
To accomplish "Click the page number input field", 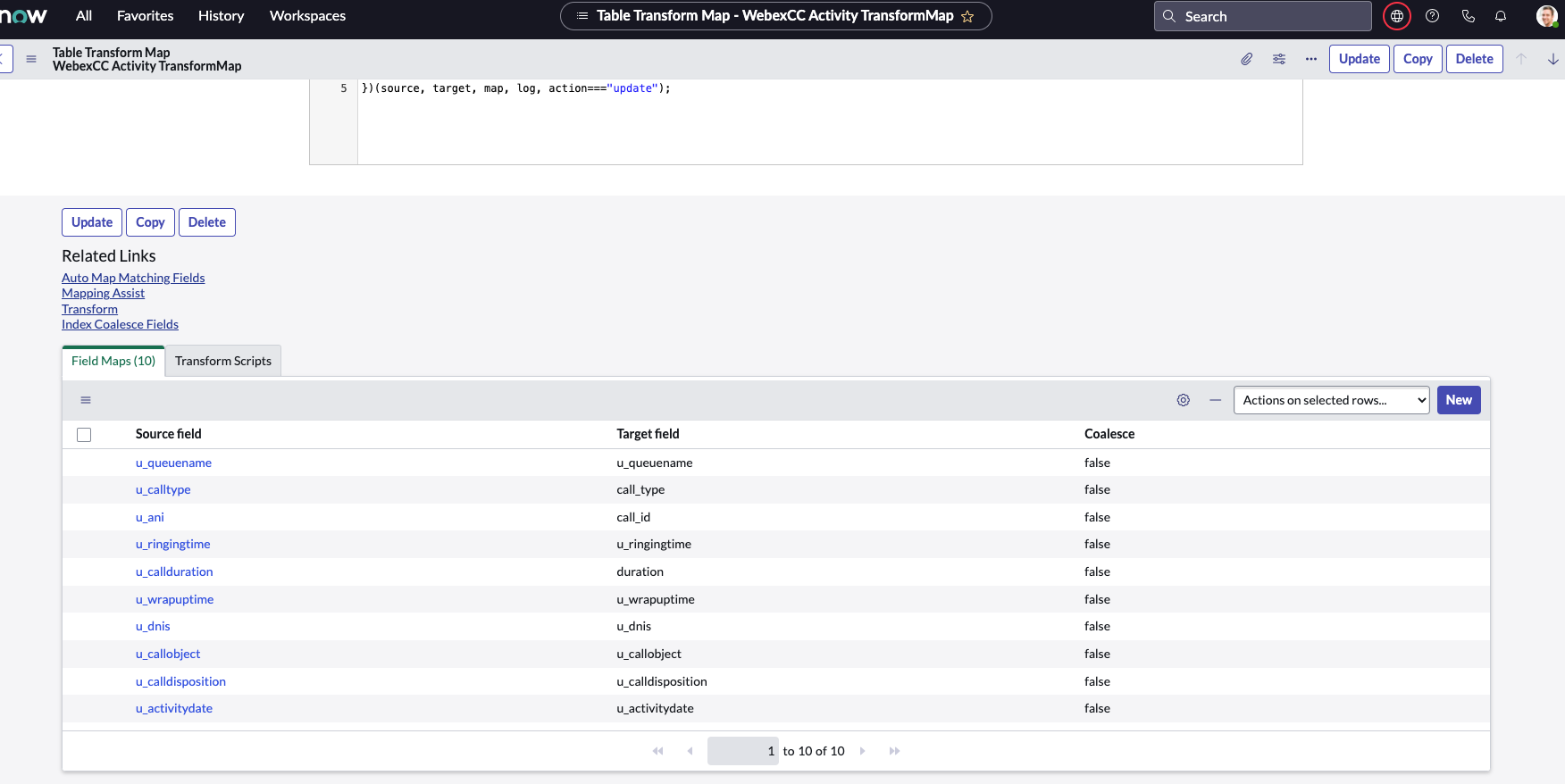I will (743, 751).
